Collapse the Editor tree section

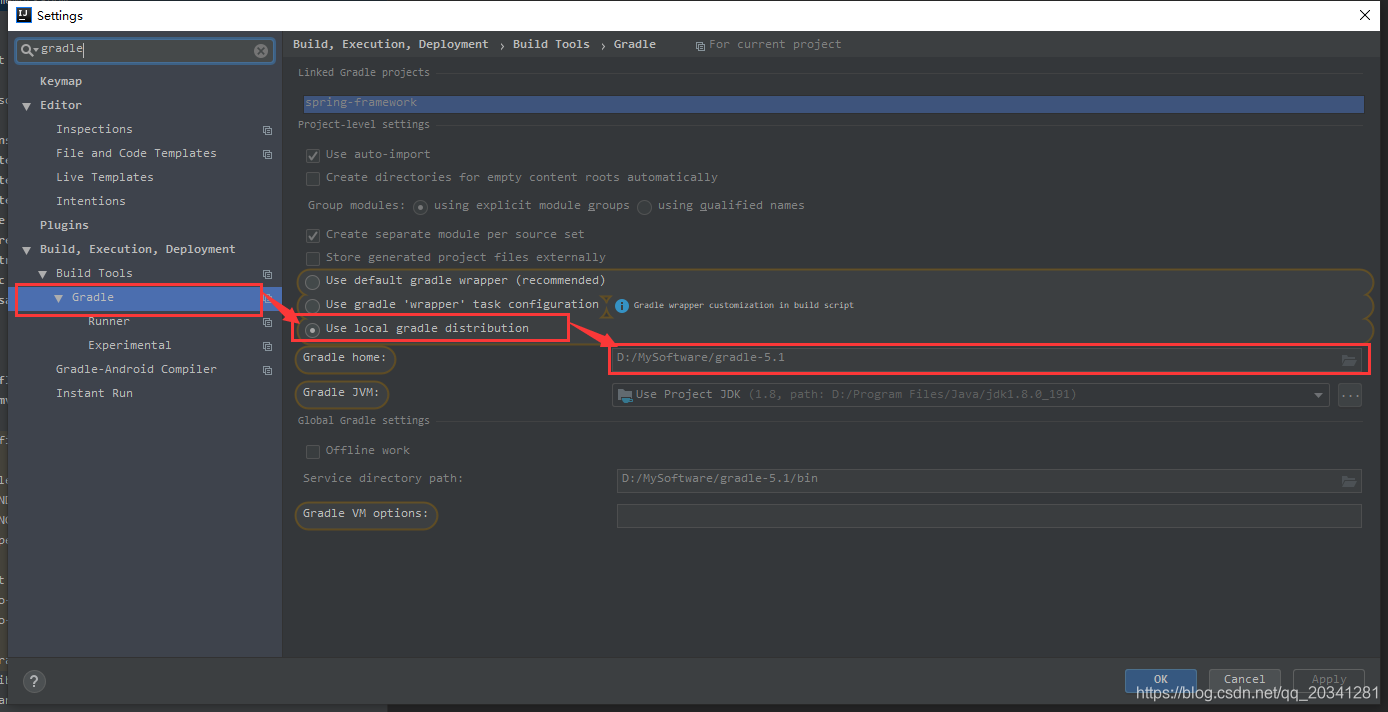[x=27, y=106]
